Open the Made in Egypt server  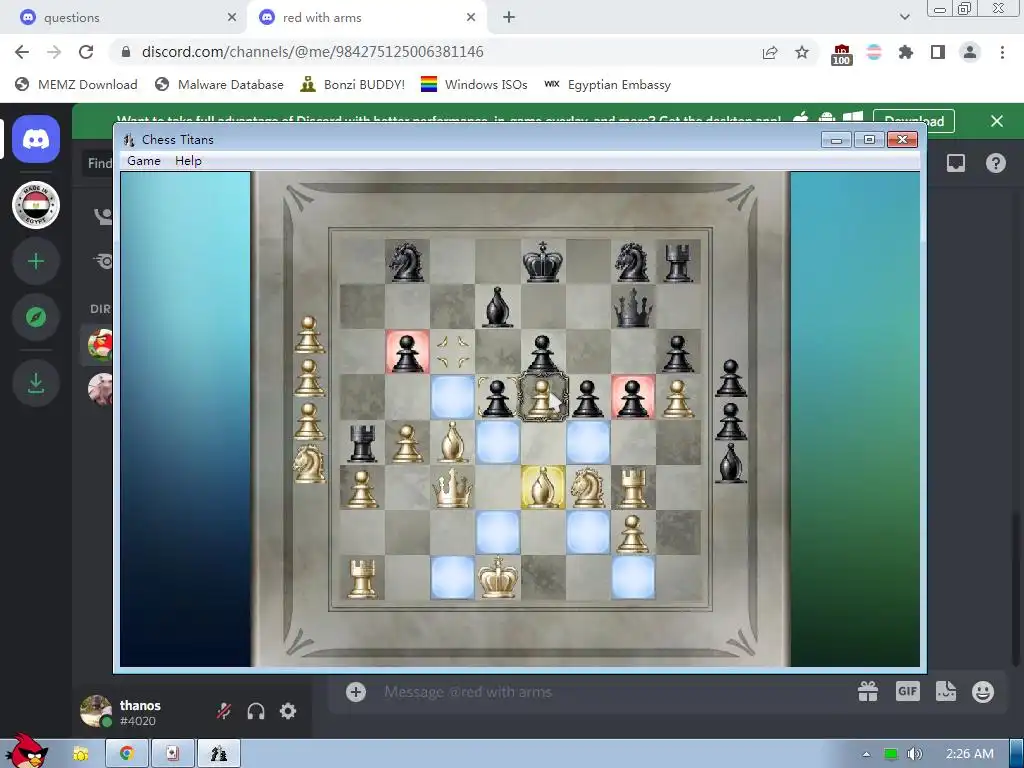[x=36, y=205]
